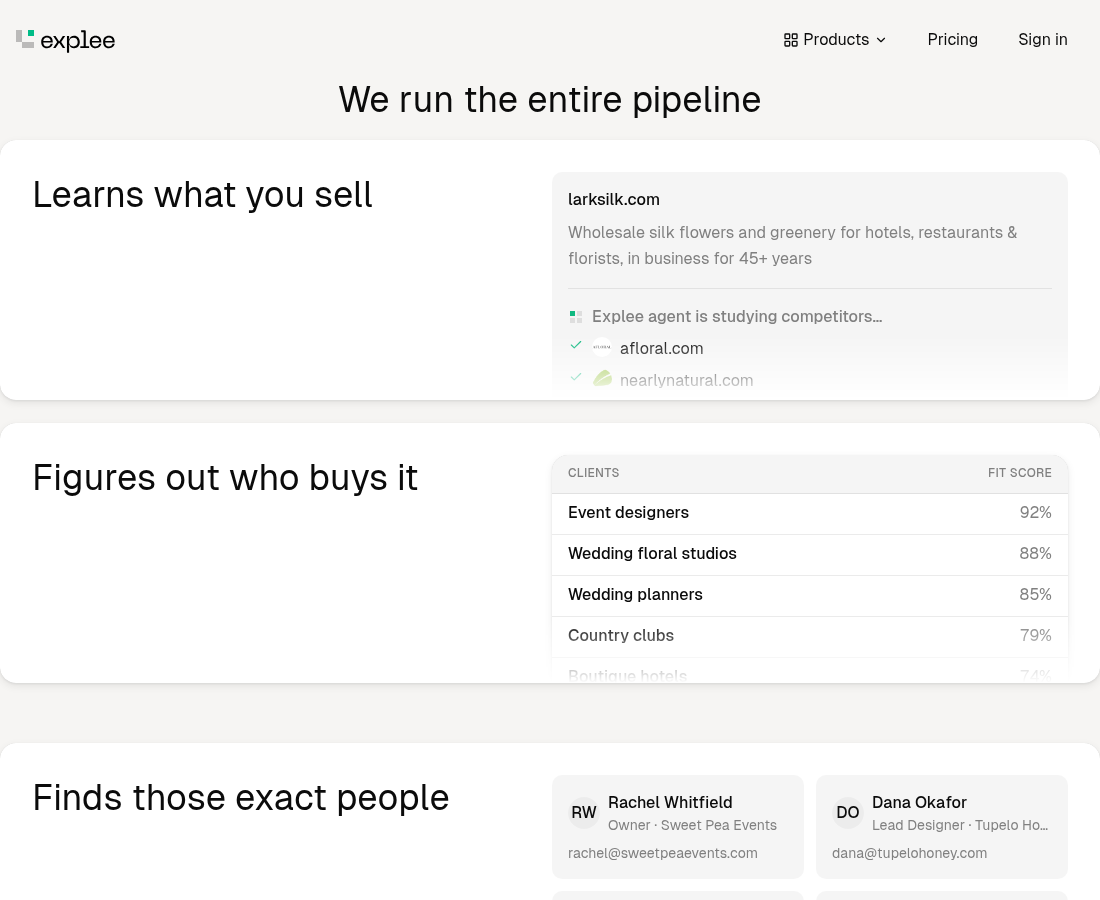Click the 79% fit score value

1035,635
